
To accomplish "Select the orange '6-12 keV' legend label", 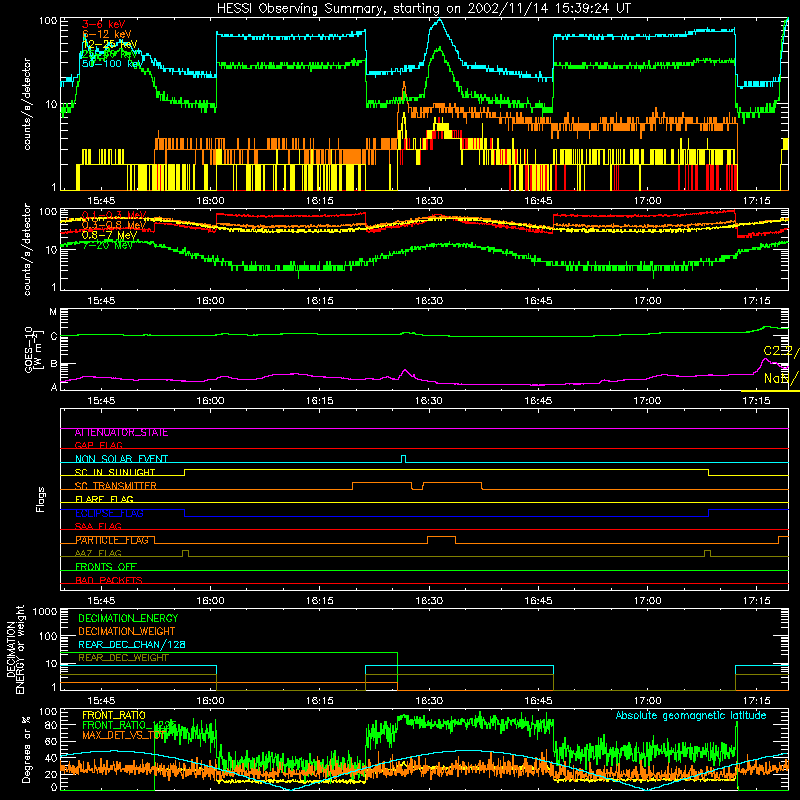I will coord(107,34).
